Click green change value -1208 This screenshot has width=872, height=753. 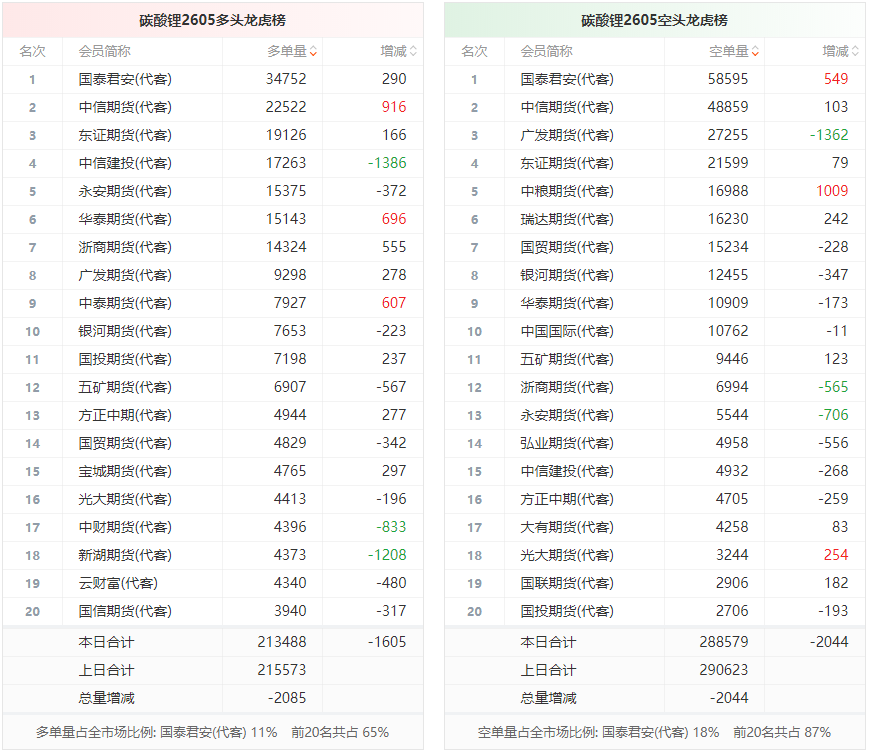(x=387, y=555)
